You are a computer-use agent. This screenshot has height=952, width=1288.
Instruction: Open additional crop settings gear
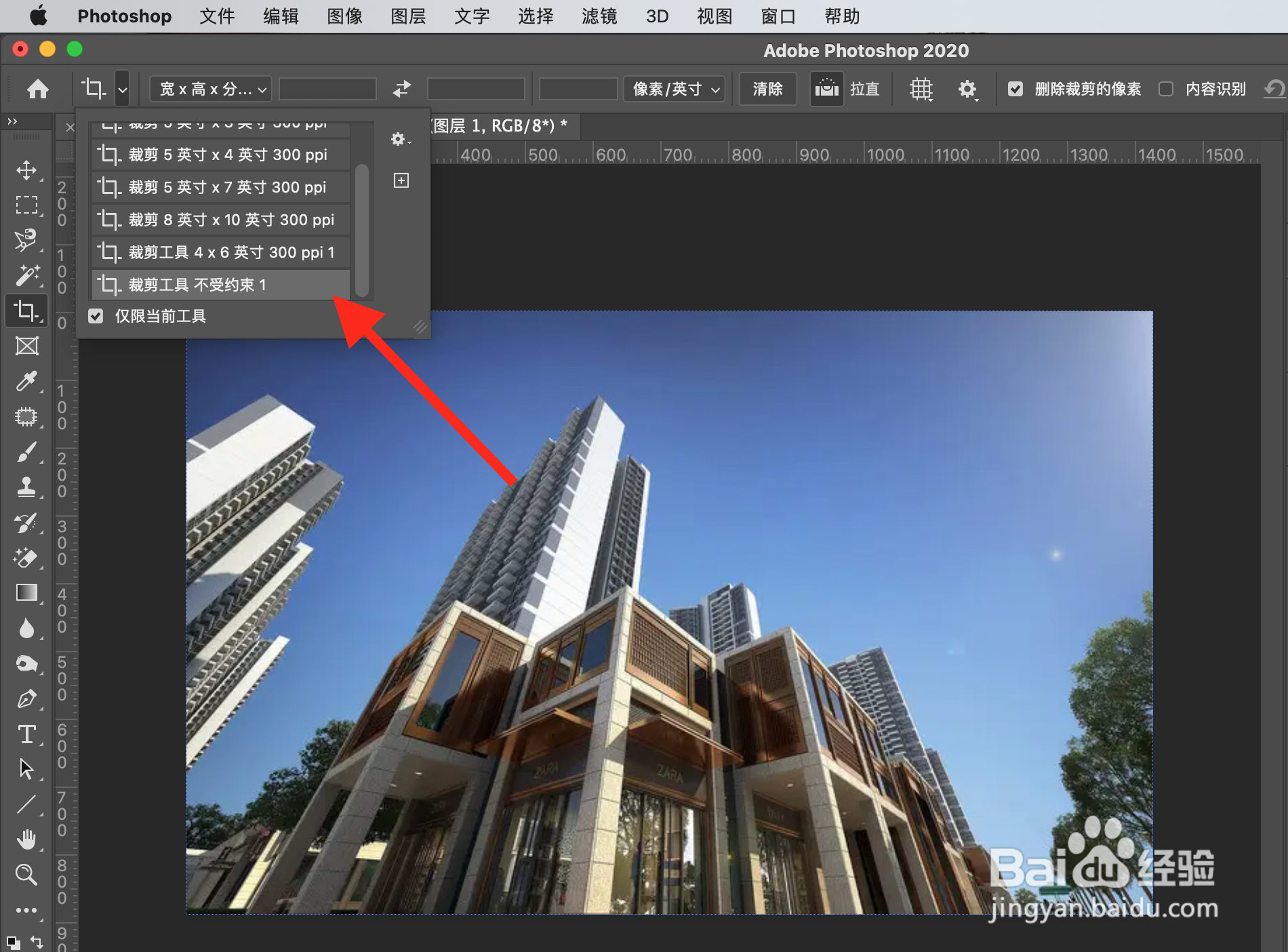967,89
